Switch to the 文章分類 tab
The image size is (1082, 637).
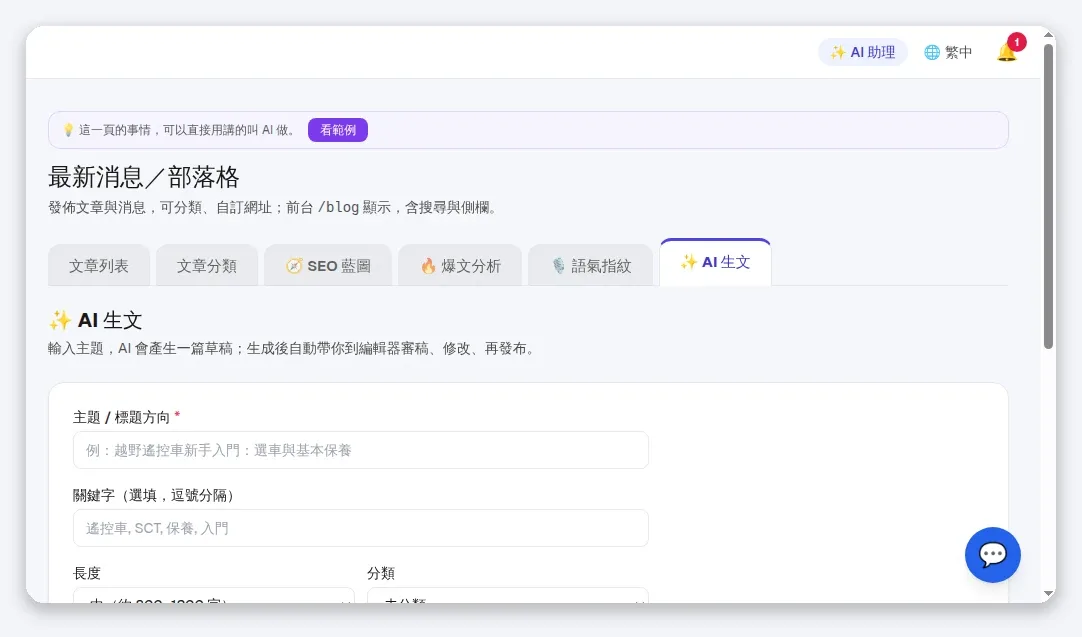(207, 266)
